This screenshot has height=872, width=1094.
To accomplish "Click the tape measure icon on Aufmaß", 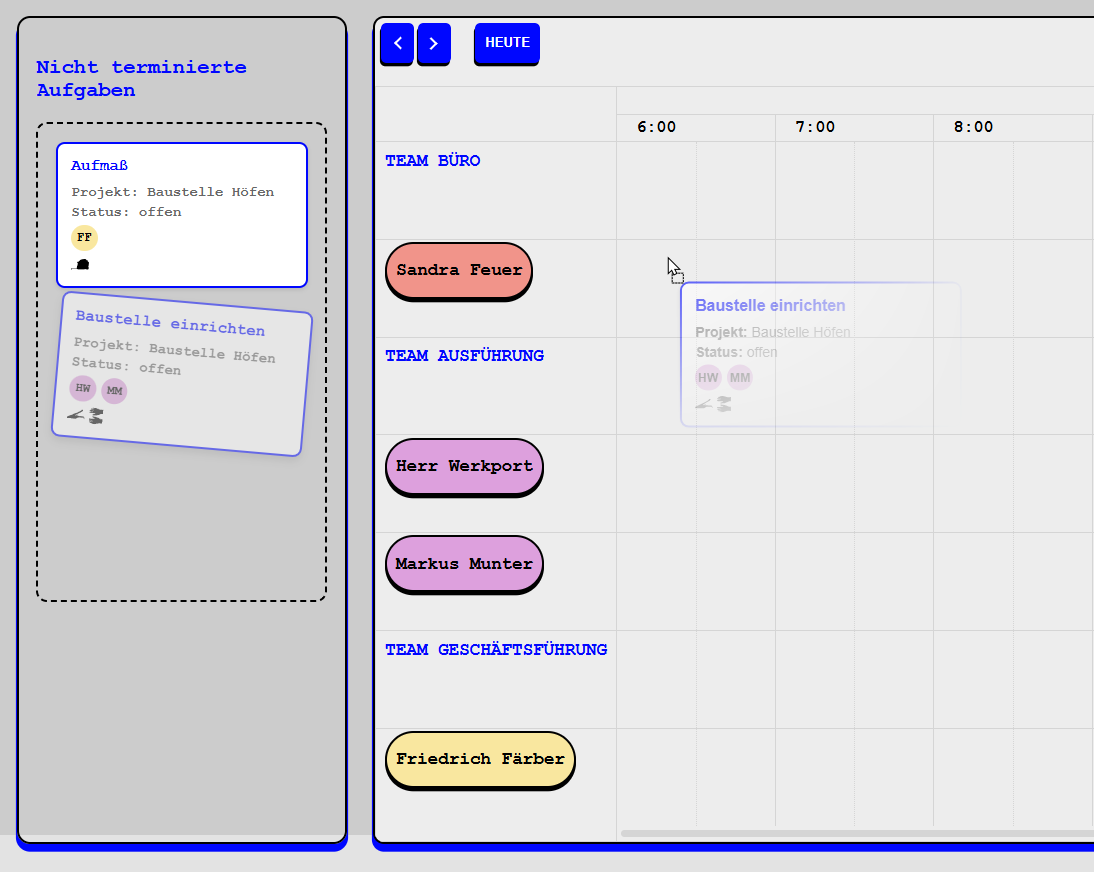I will [x=81, y=265].
